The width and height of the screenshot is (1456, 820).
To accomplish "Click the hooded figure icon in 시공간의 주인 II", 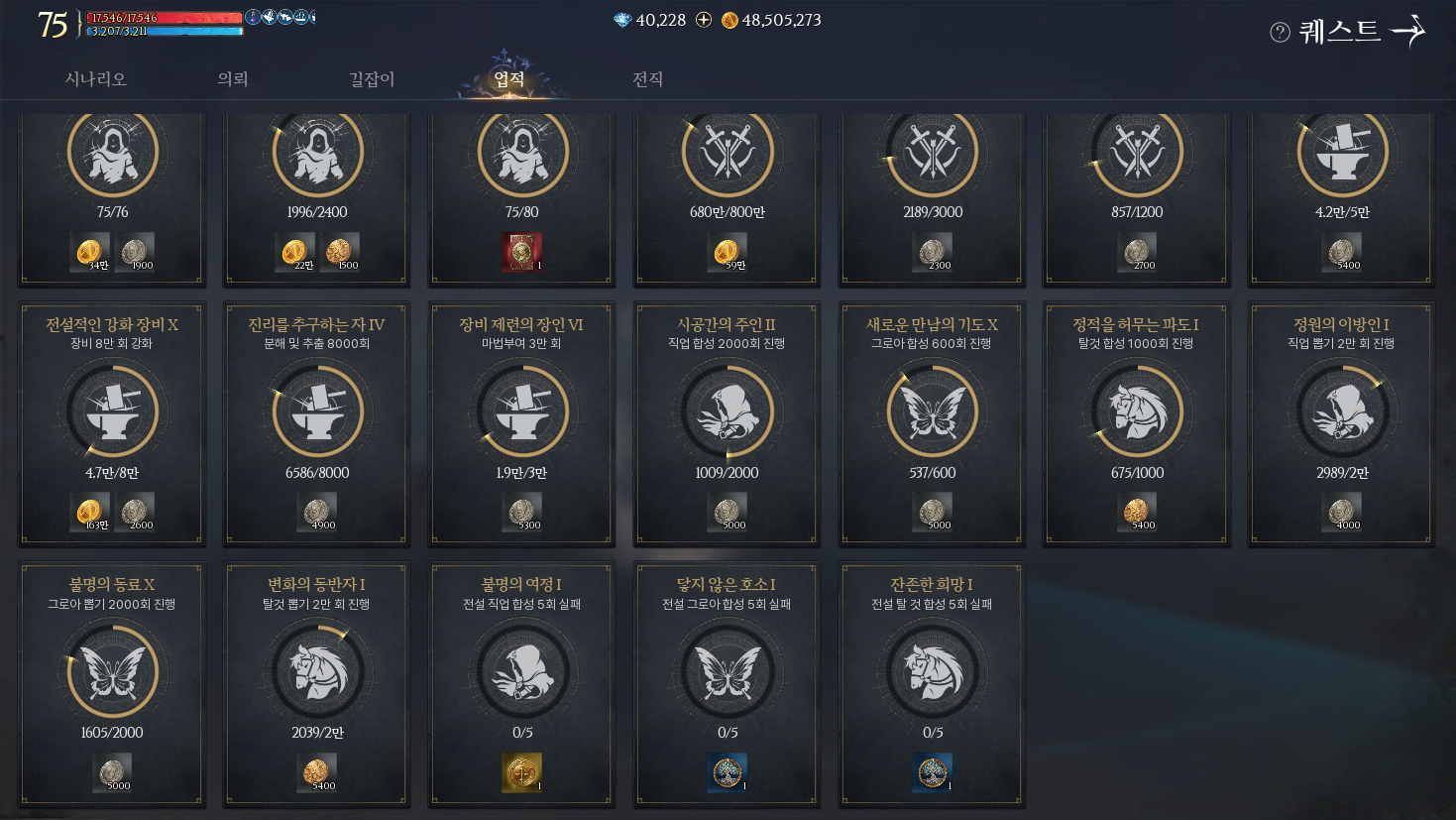I will point(727,410).
